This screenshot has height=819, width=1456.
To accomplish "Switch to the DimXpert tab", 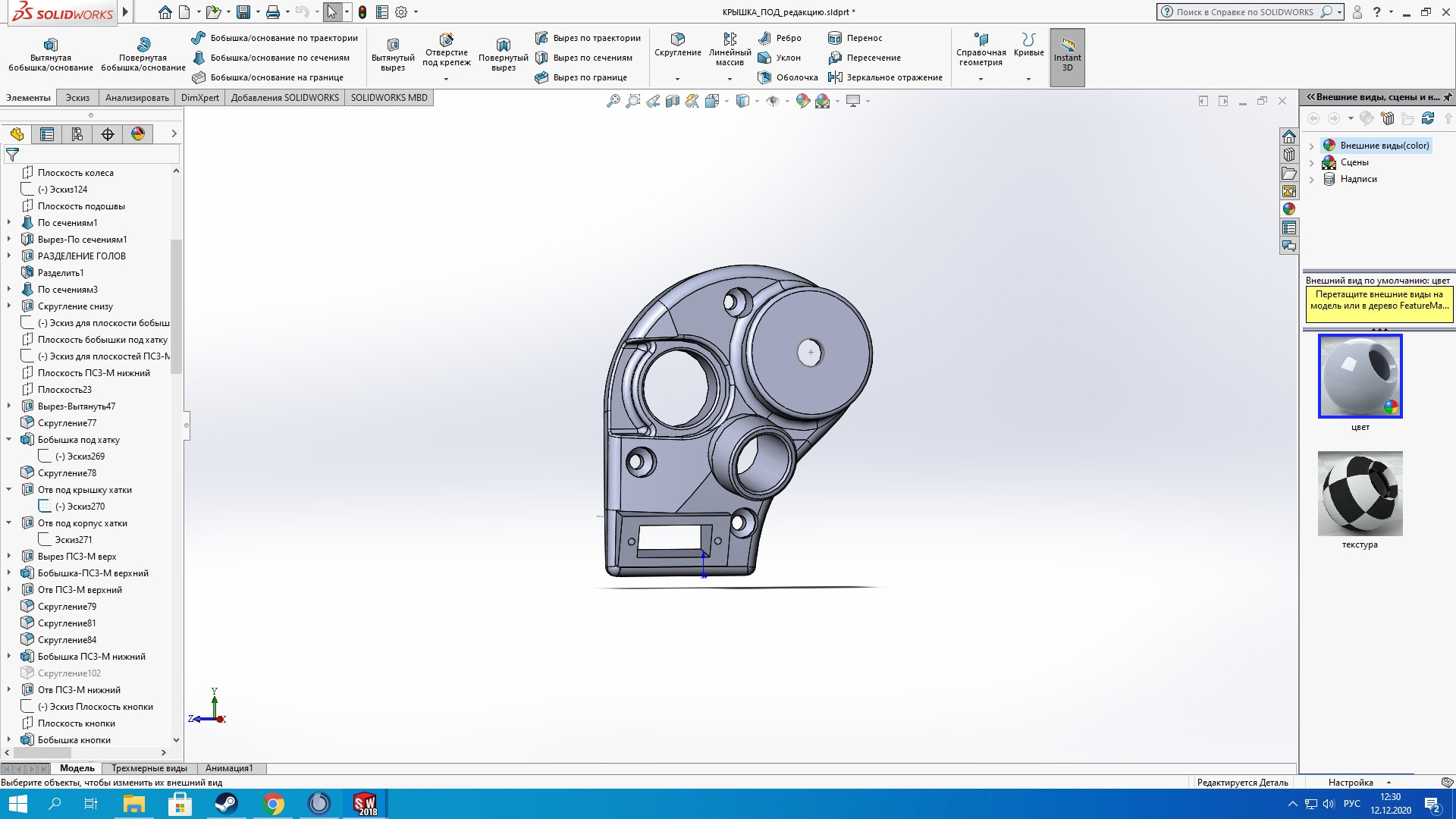I will pyautogui.click(x=200, y=98).
